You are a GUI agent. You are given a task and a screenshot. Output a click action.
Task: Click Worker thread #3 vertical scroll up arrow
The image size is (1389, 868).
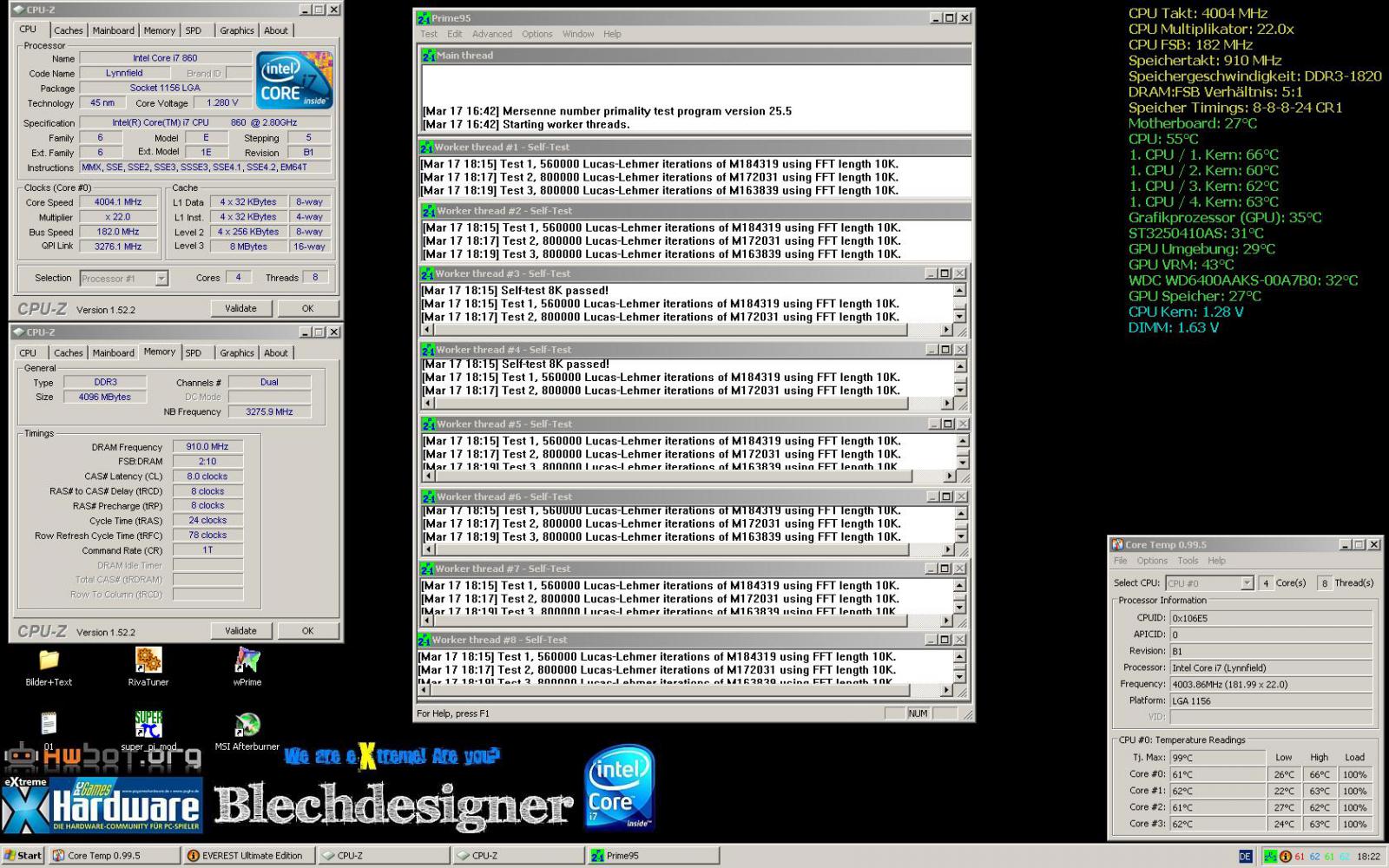pyautogui.click(x=959, y=290)
